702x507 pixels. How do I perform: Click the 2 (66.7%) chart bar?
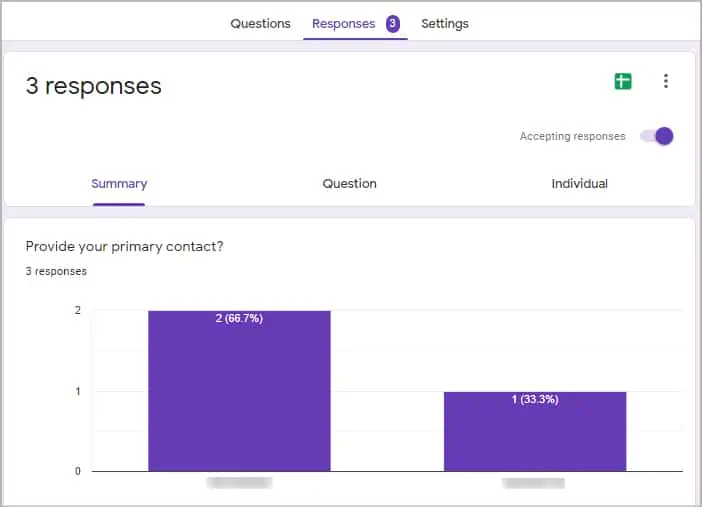(240, 391)
